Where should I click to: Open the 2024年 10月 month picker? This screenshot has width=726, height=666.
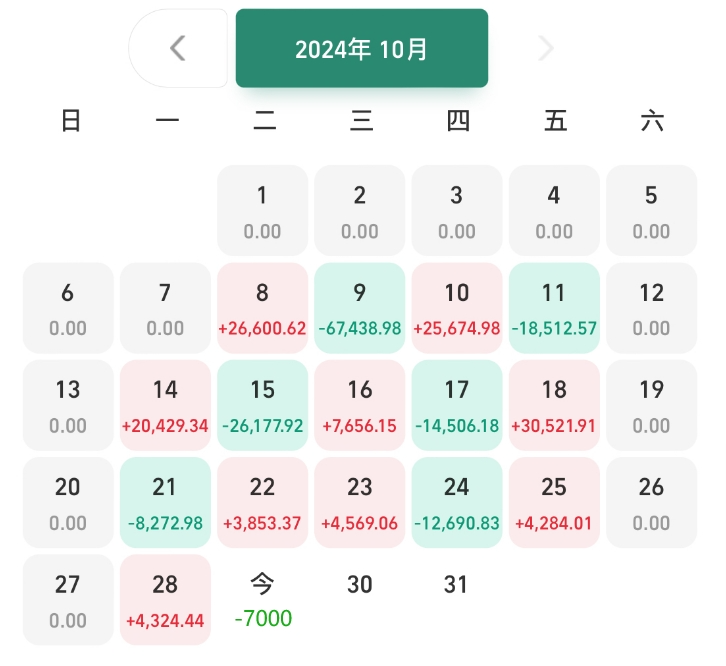tap(362, 48)
